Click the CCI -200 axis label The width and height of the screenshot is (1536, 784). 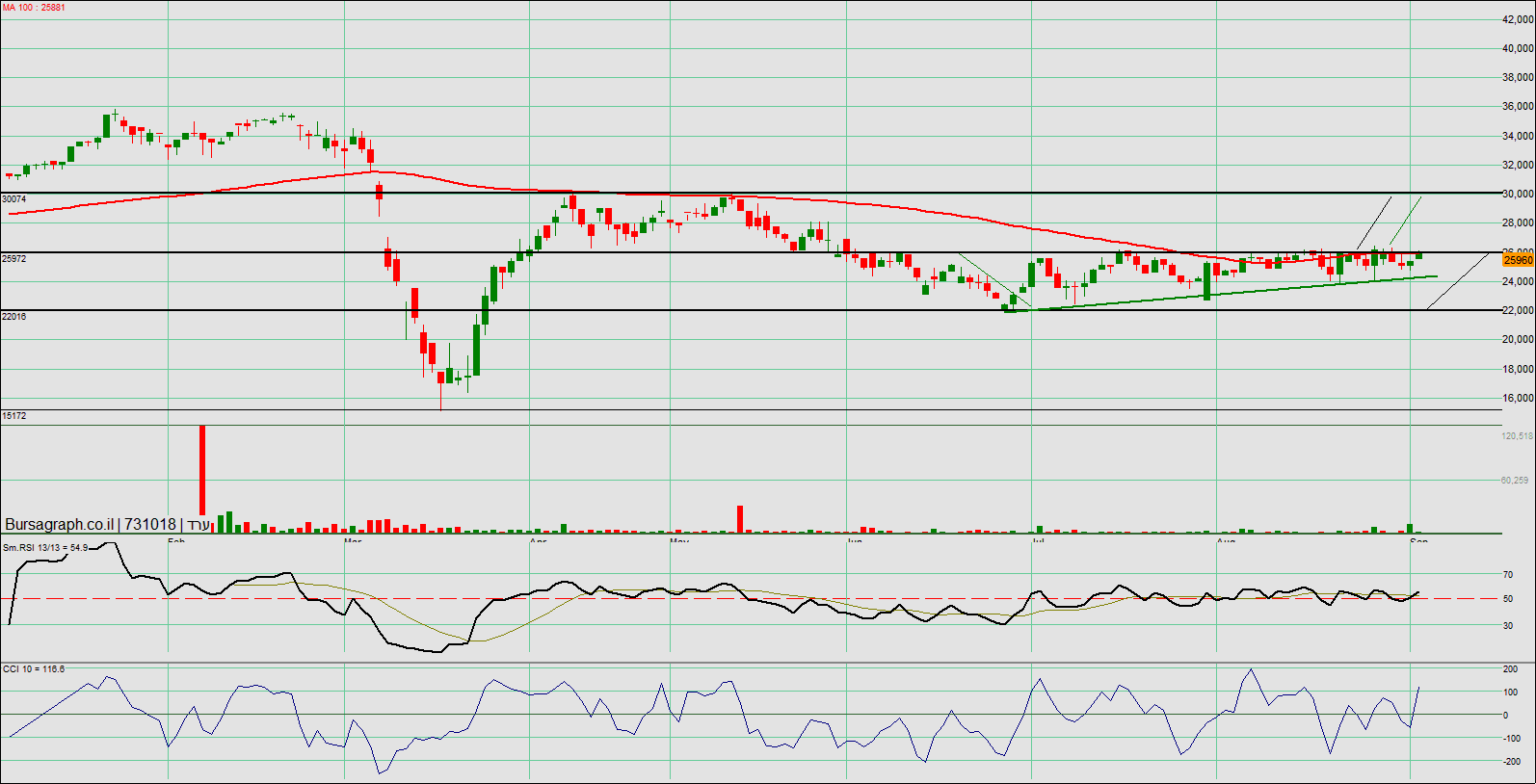coord(1512,762)
